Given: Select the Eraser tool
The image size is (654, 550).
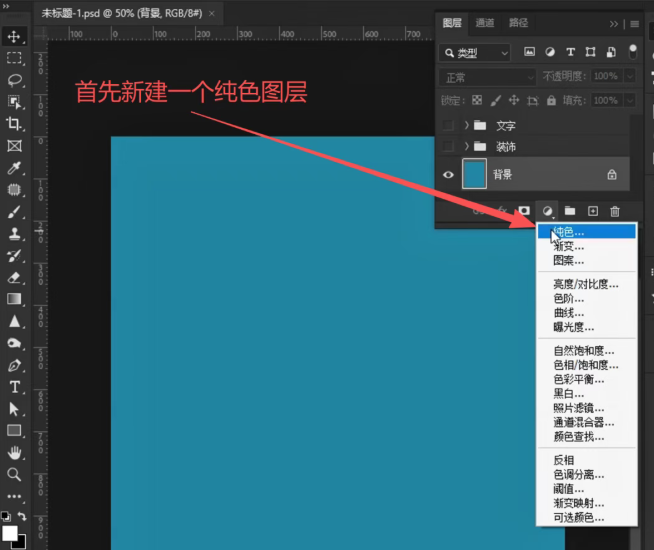Looking at the screenshot, I should (x=14, y=277).
